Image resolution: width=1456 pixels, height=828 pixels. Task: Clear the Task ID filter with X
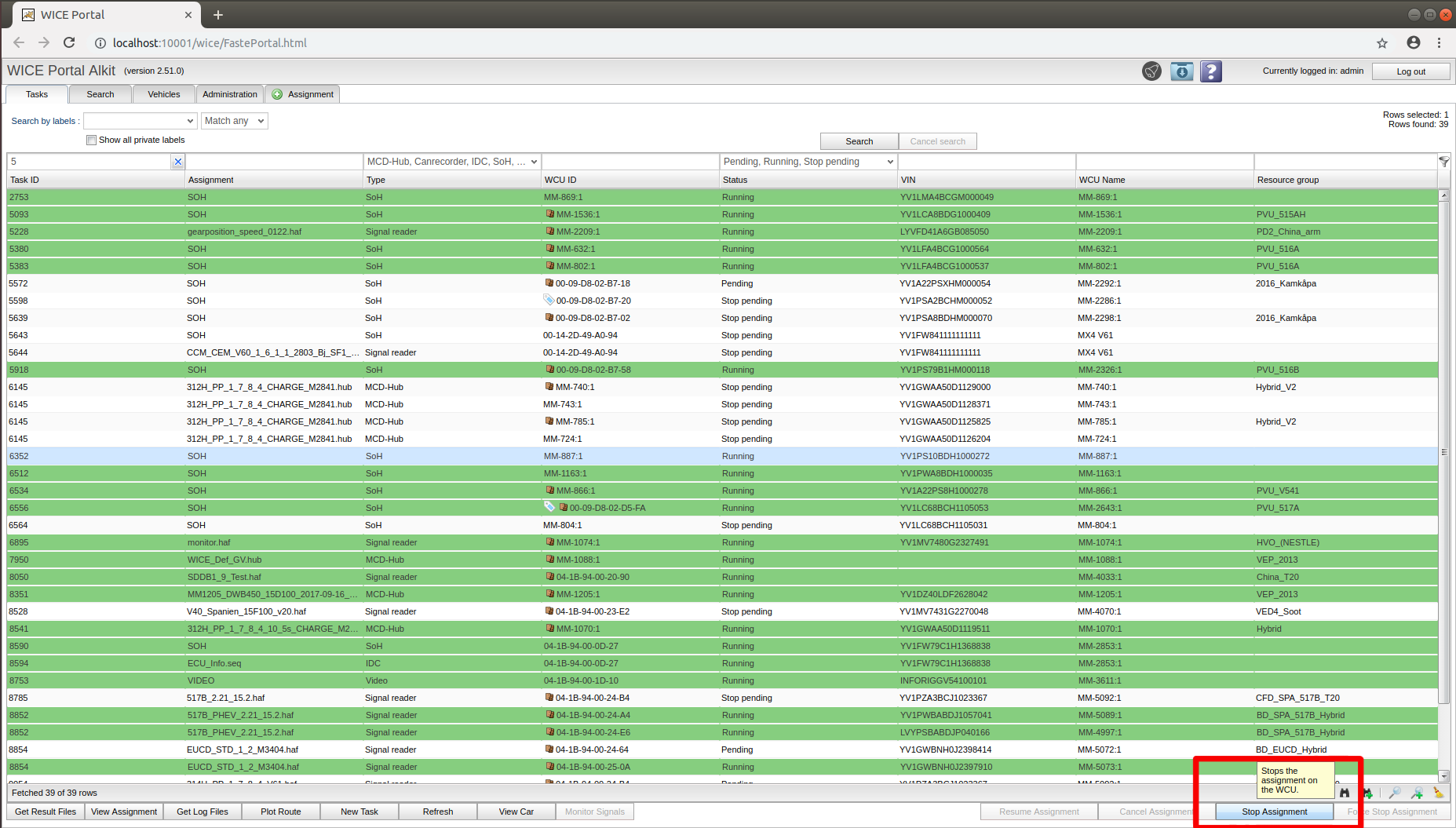pyautogui.click(x=178, y=162)
